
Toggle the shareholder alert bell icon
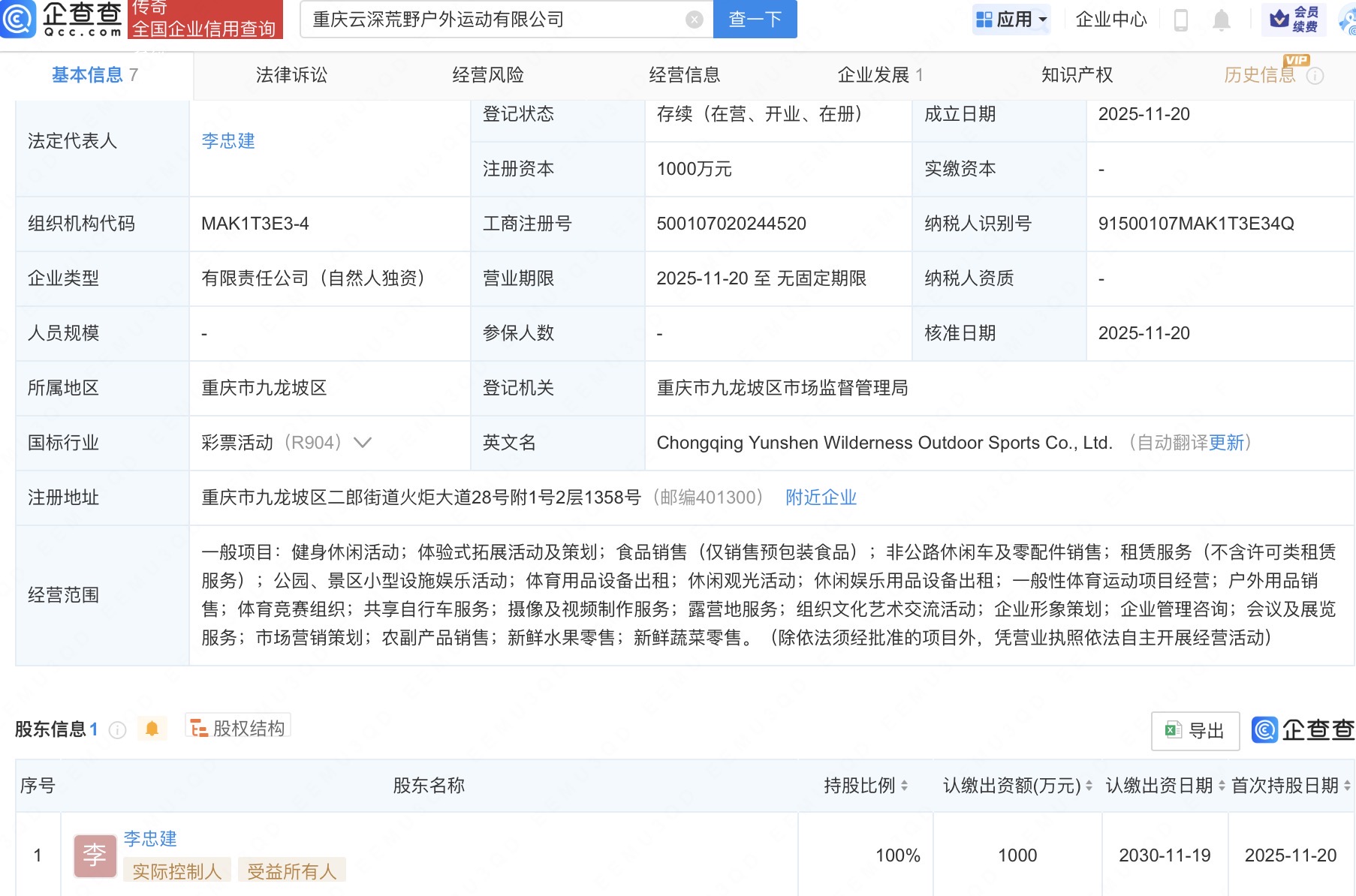152,729
